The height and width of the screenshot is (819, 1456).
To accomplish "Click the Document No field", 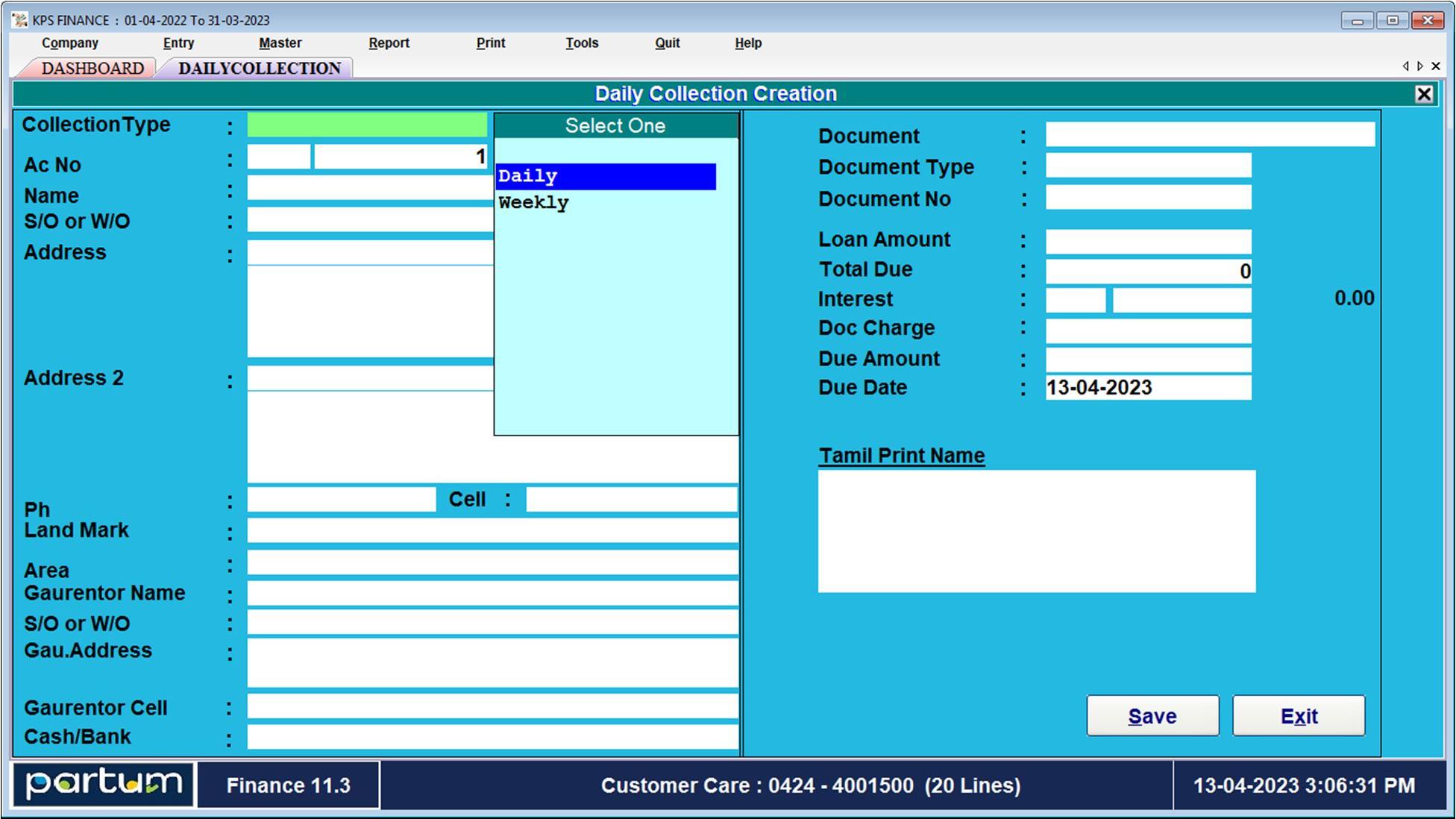I will click(x=1148, y=197).
